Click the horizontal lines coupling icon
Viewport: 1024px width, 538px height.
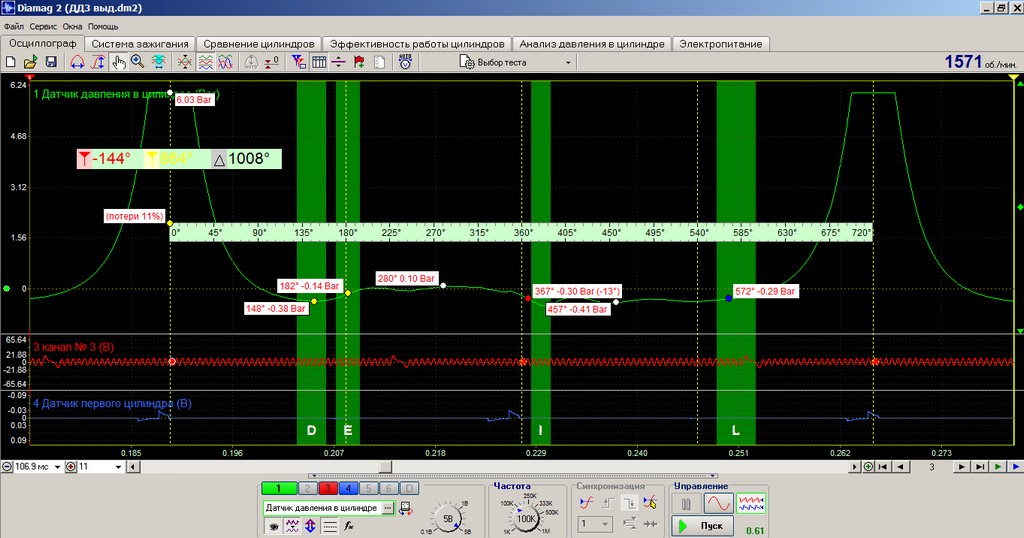330,526
